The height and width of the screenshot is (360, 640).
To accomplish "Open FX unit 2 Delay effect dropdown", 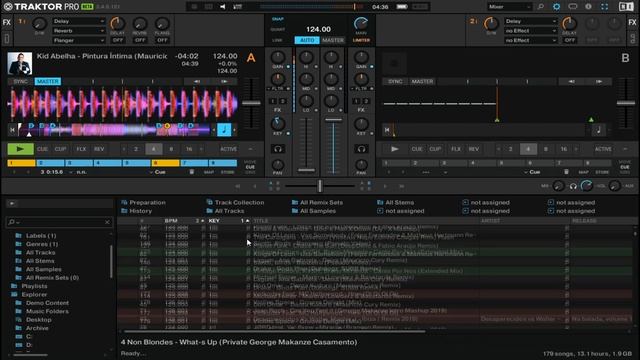I will [531, 21].
